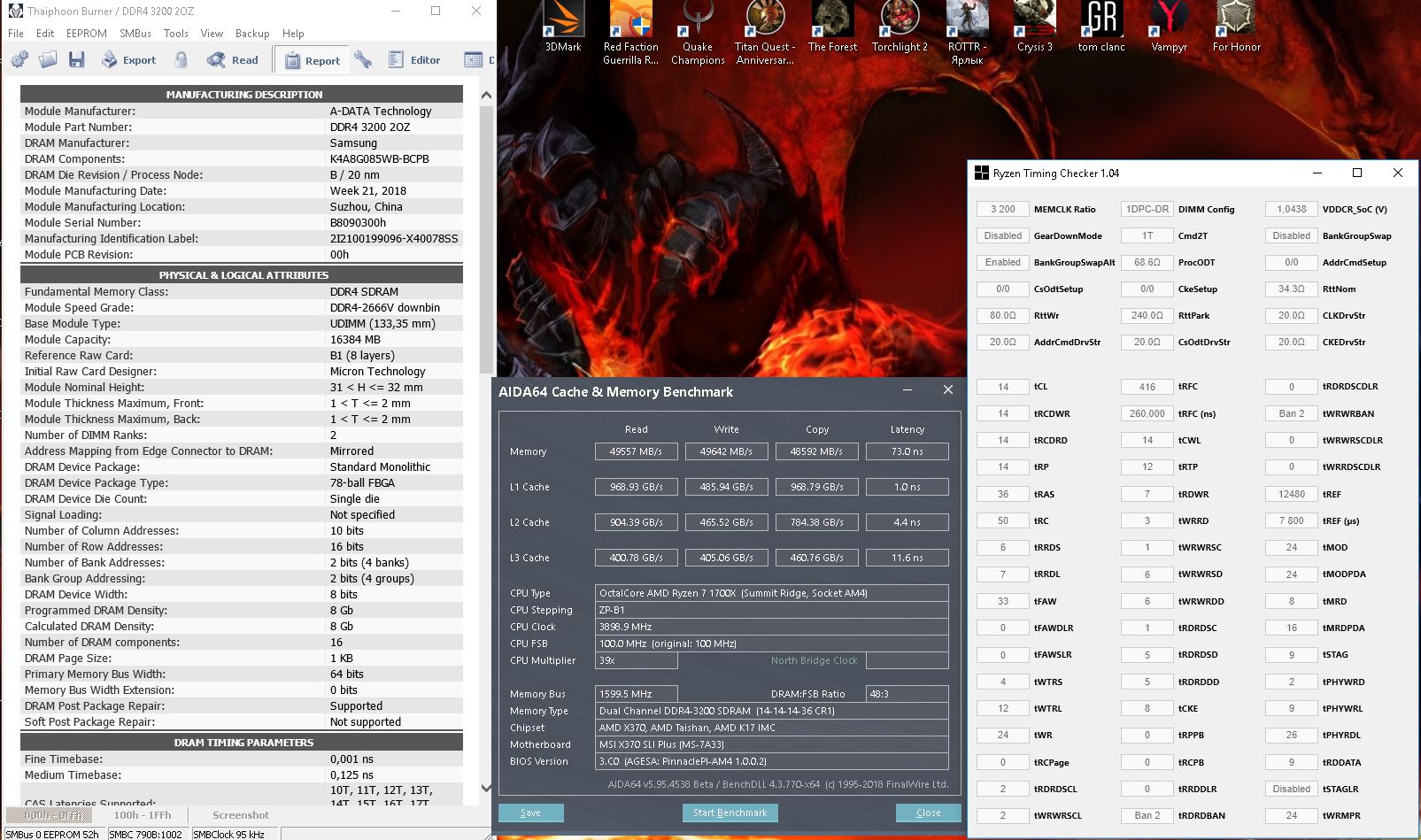Click the L3 Cache Copy value 460.76 GB/s

817,558
